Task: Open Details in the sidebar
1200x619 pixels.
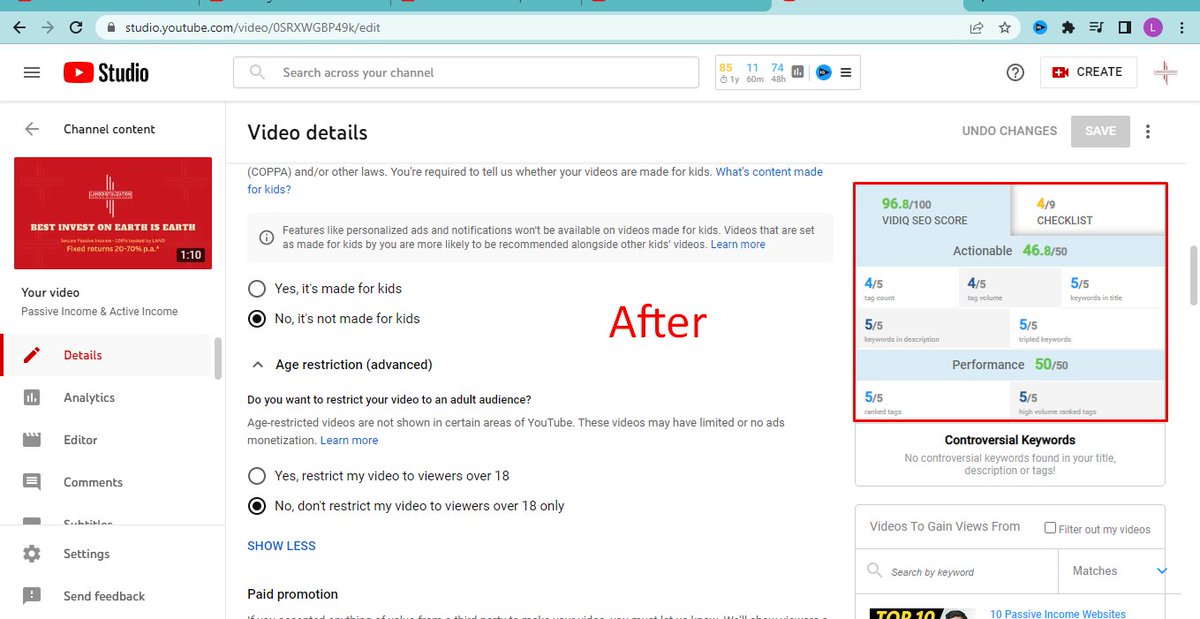Action: [x=108, y=355]
